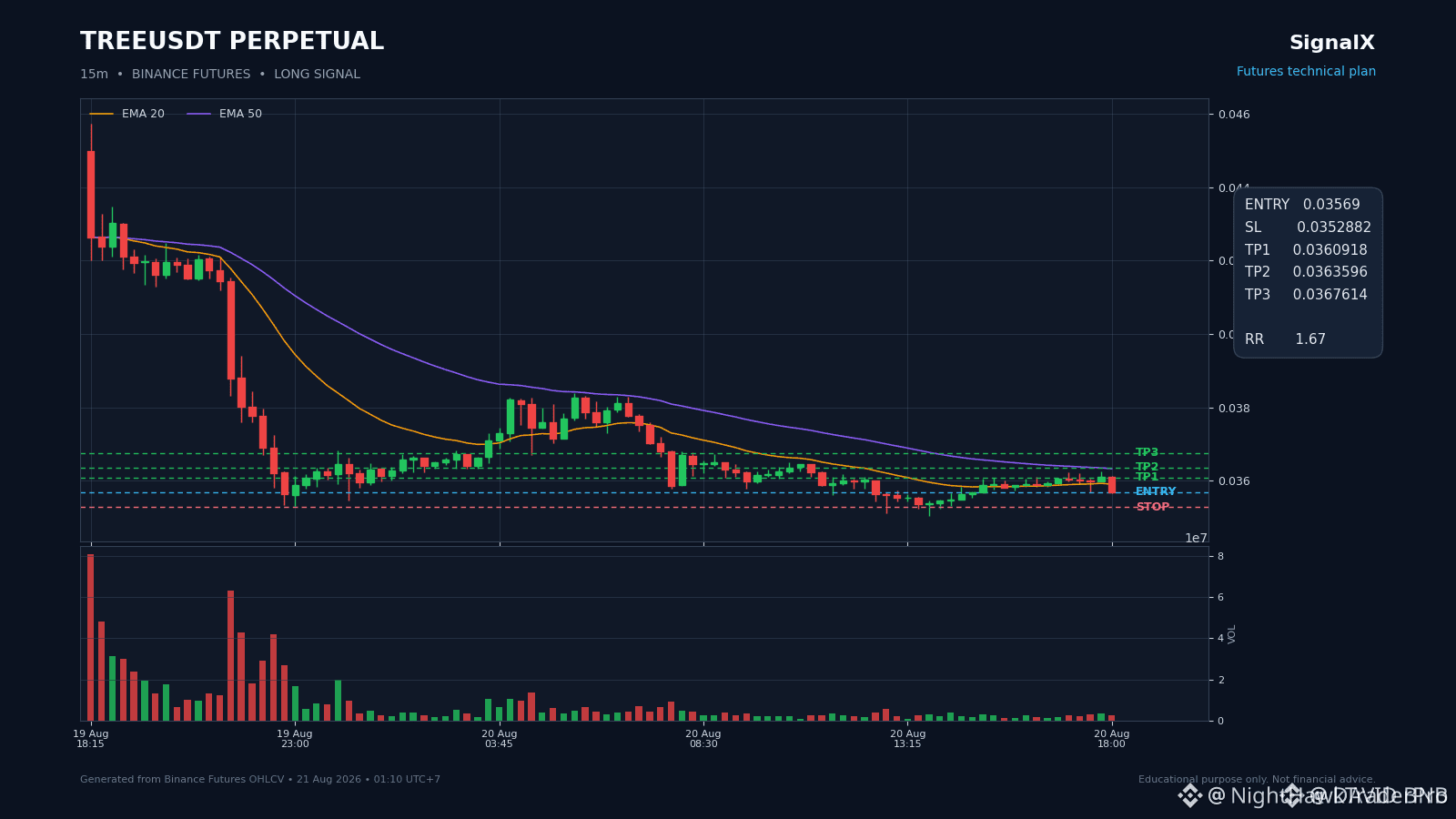Click the Educational purpose only disclaimer

[1257, 780]
